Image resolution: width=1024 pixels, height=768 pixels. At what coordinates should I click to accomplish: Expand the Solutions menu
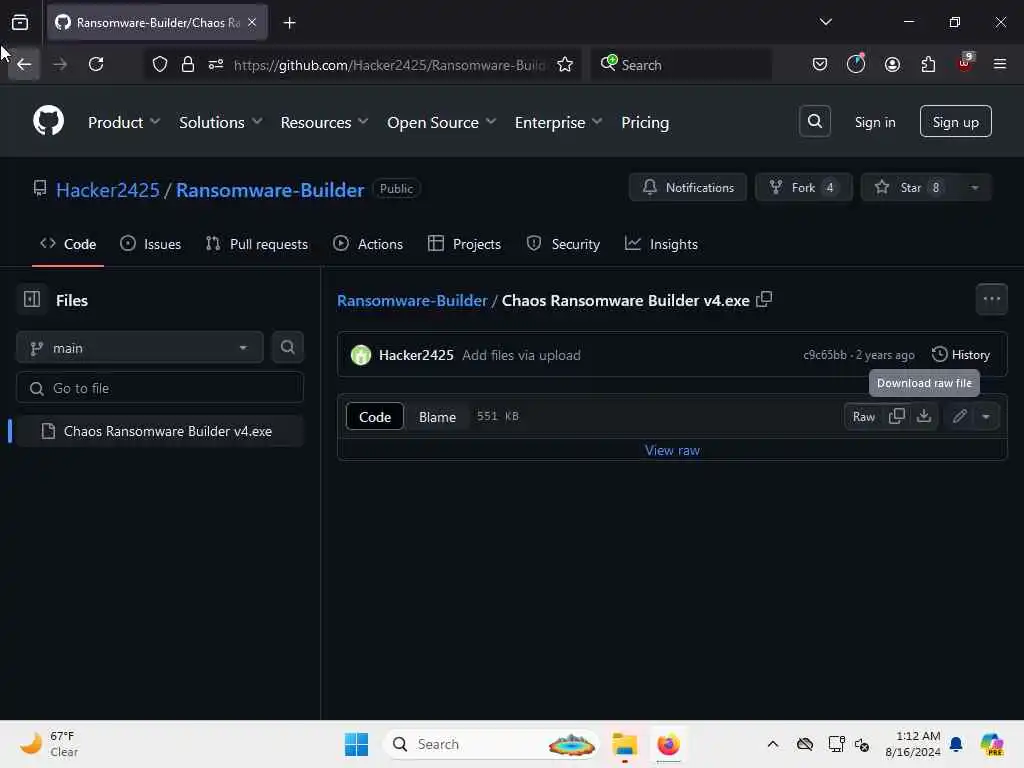(221, 122)
